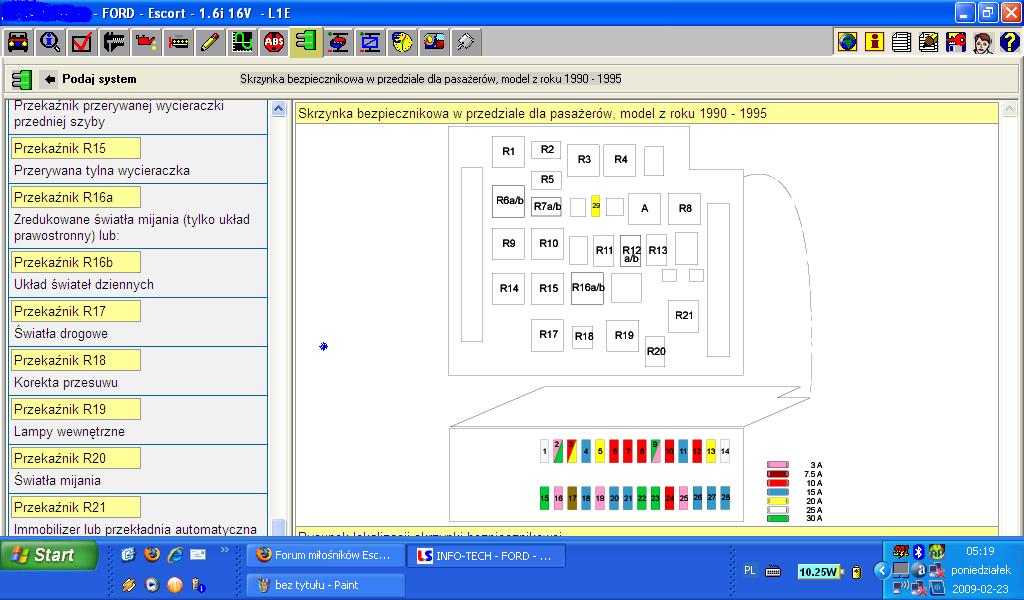Switch to bez tytułu - Paint window

click(325, 585)
